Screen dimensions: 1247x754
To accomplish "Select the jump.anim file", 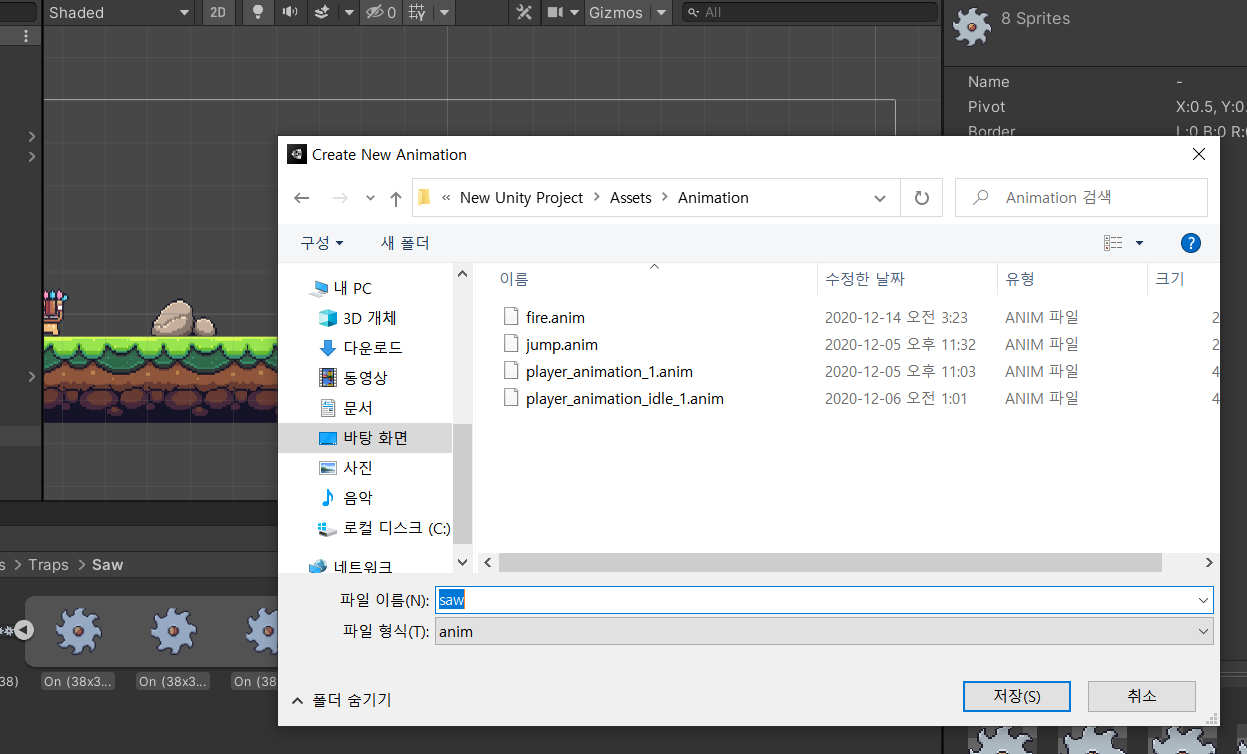I will coord(561,344).
